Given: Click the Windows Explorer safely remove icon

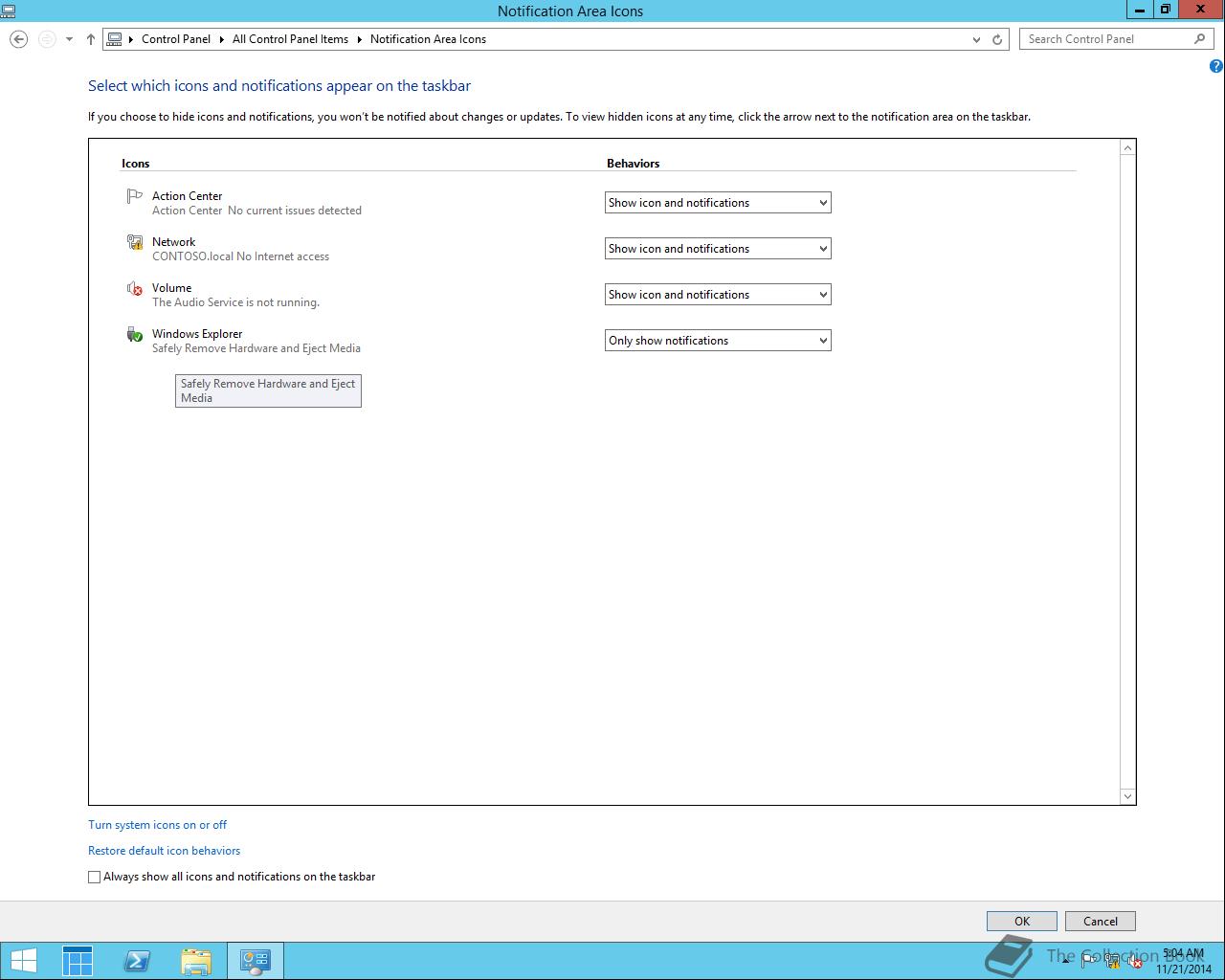Looking at the screenshot, I should coord(134,334).
